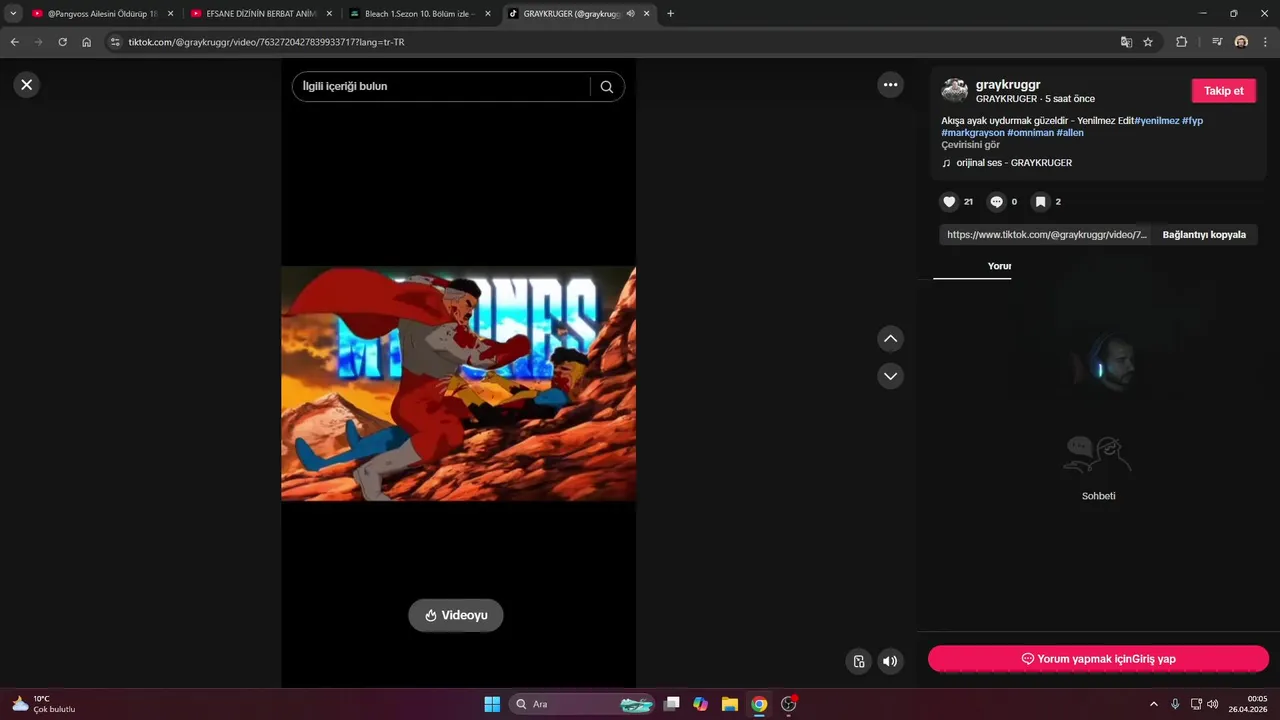Open Copilot from the taskbar
This screenshot has width=1280, height=720.
click(x=701, y=704)
